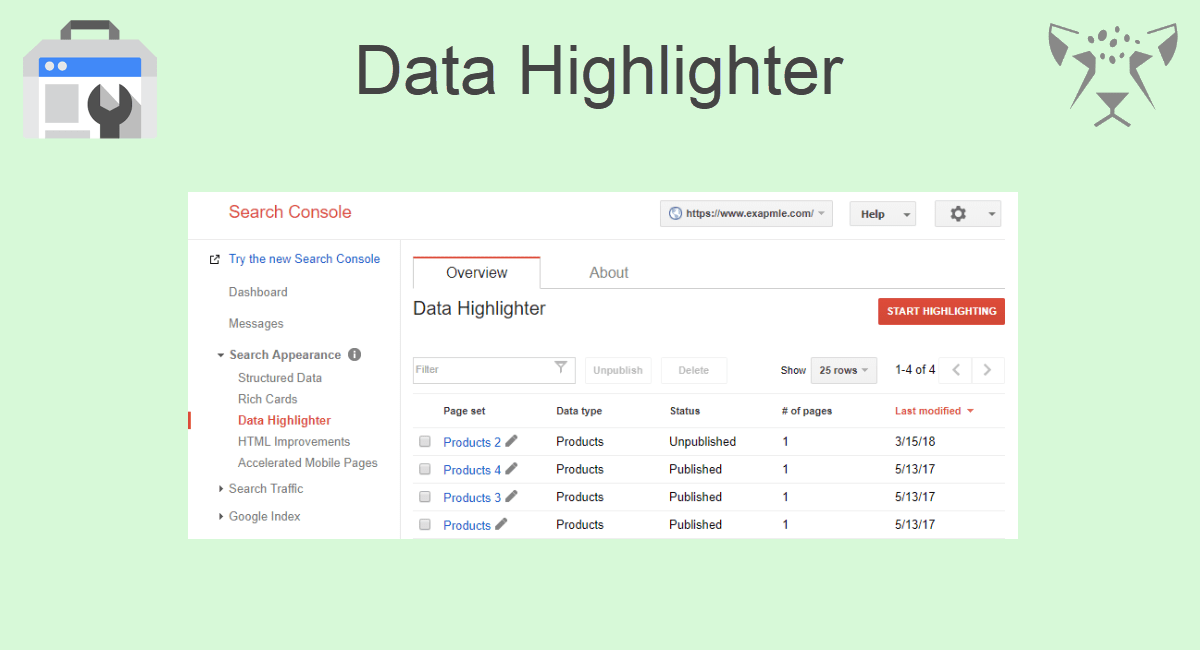Open Messages in the sidebar

pos(256,324)
